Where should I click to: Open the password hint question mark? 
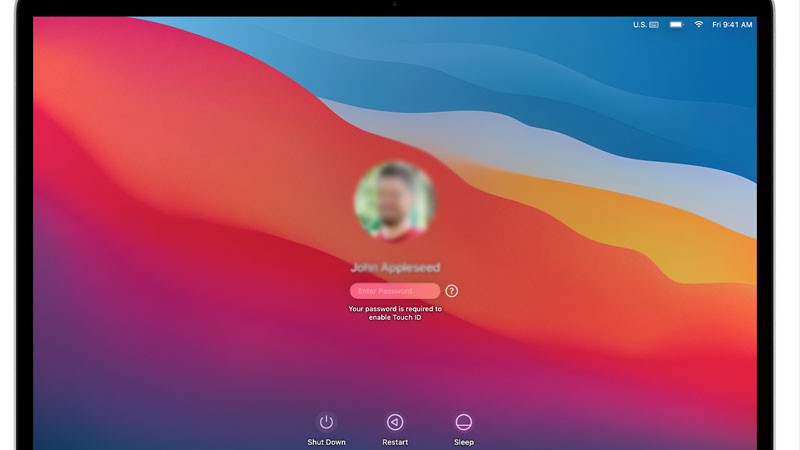coord(452,291)
